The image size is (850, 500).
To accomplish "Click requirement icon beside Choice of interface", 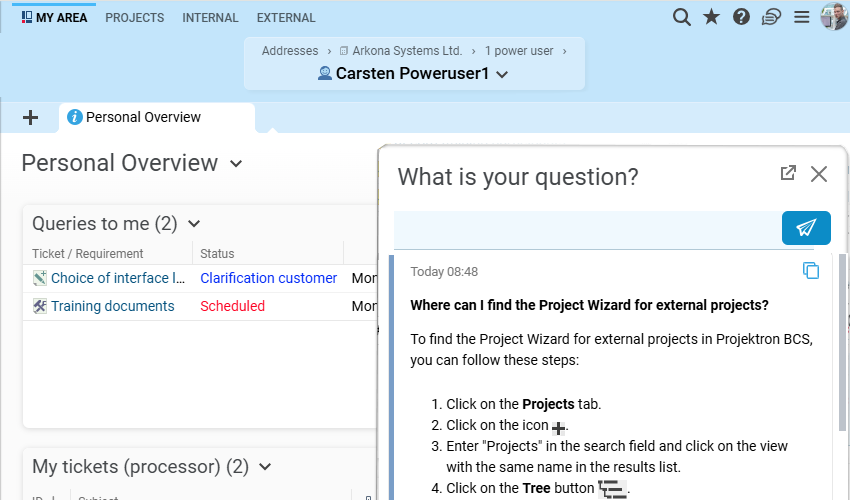I will [x=40, y=278].
